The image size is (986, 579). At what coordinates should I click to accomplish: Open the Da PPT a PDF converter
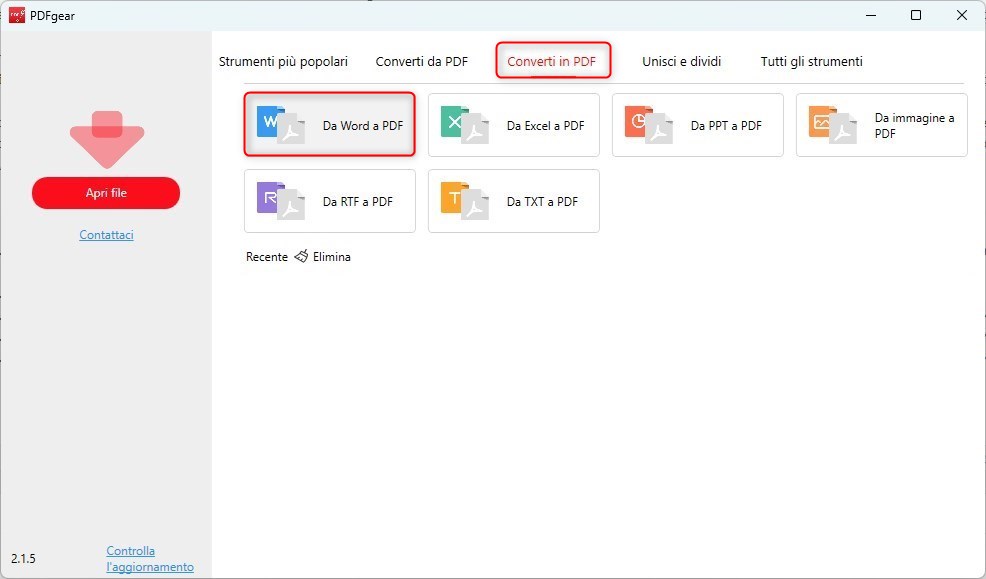click(697, 124)
